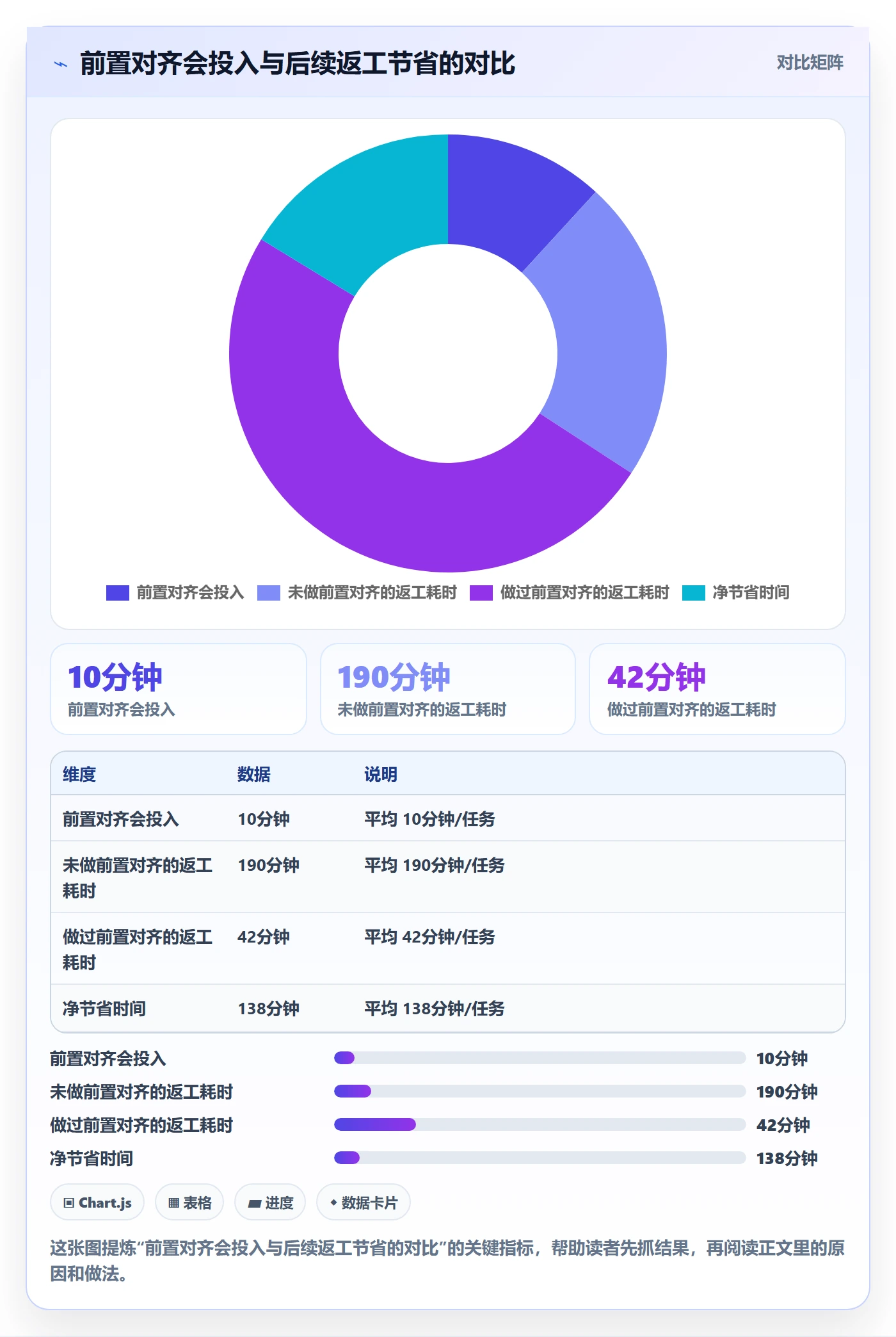Click the 未做前置对齐的返工耗时 progress bar
The image size is (896, 1337).
[540, 1091]
